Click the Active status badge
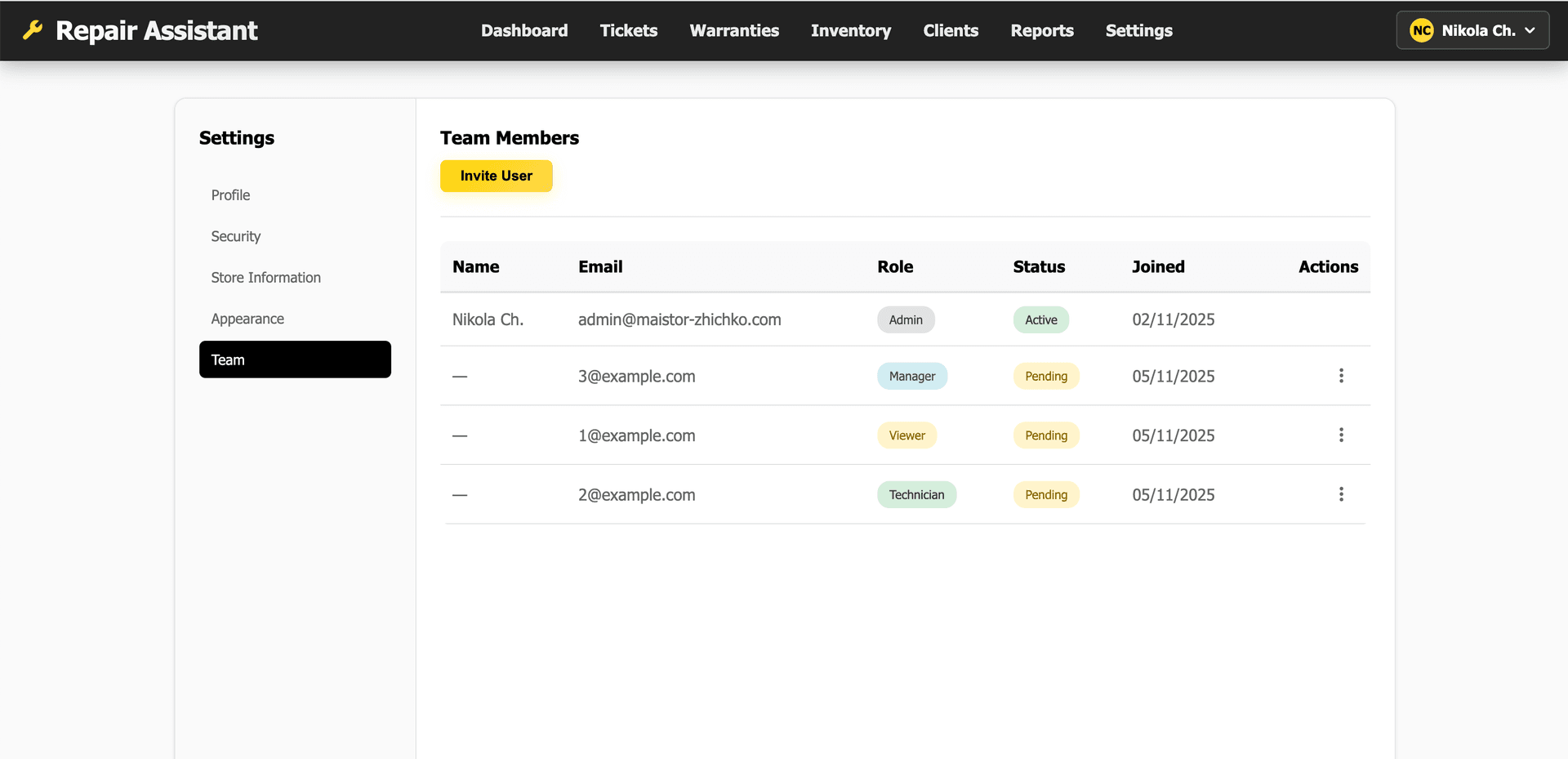Screen dimensions: 1568x759 coord(1040,319)
